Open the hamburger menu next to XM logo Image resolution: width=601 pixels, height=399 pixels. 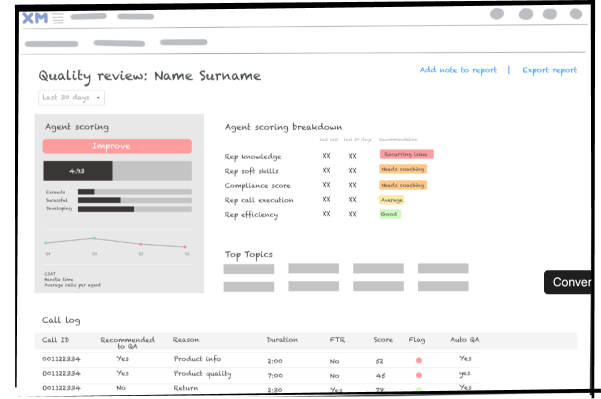[x=58, y=18]
